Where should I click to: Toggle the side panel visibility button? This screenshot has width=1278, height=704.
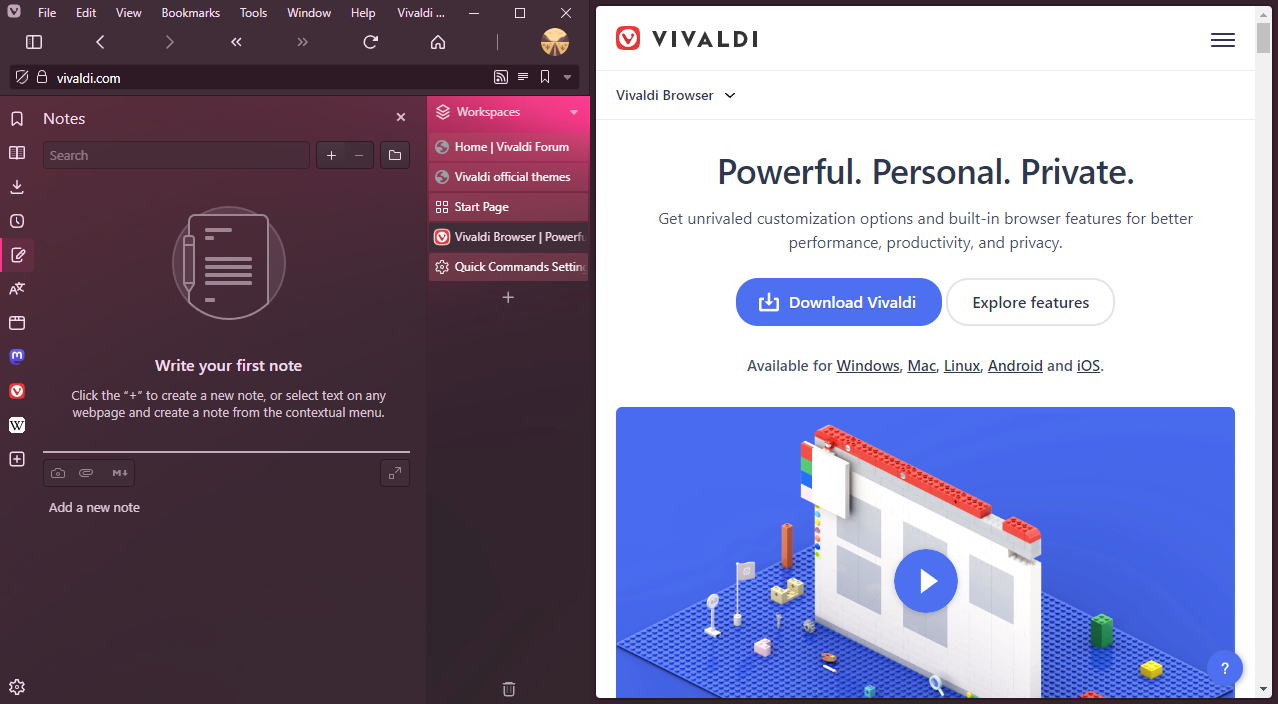pos(34,42)
